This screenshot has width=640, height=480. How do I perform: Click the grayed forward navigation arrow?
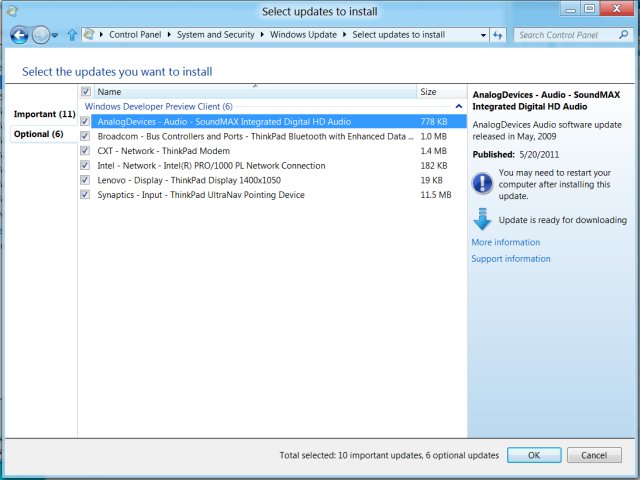[x=40, y=35]
